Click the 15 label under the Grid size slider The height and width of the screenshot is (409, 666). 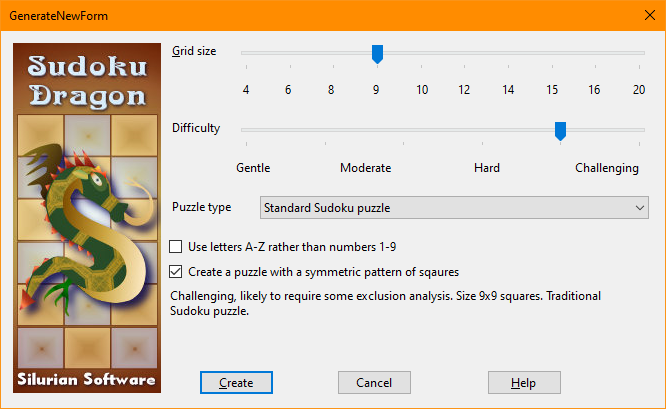(x=552, y=90)
